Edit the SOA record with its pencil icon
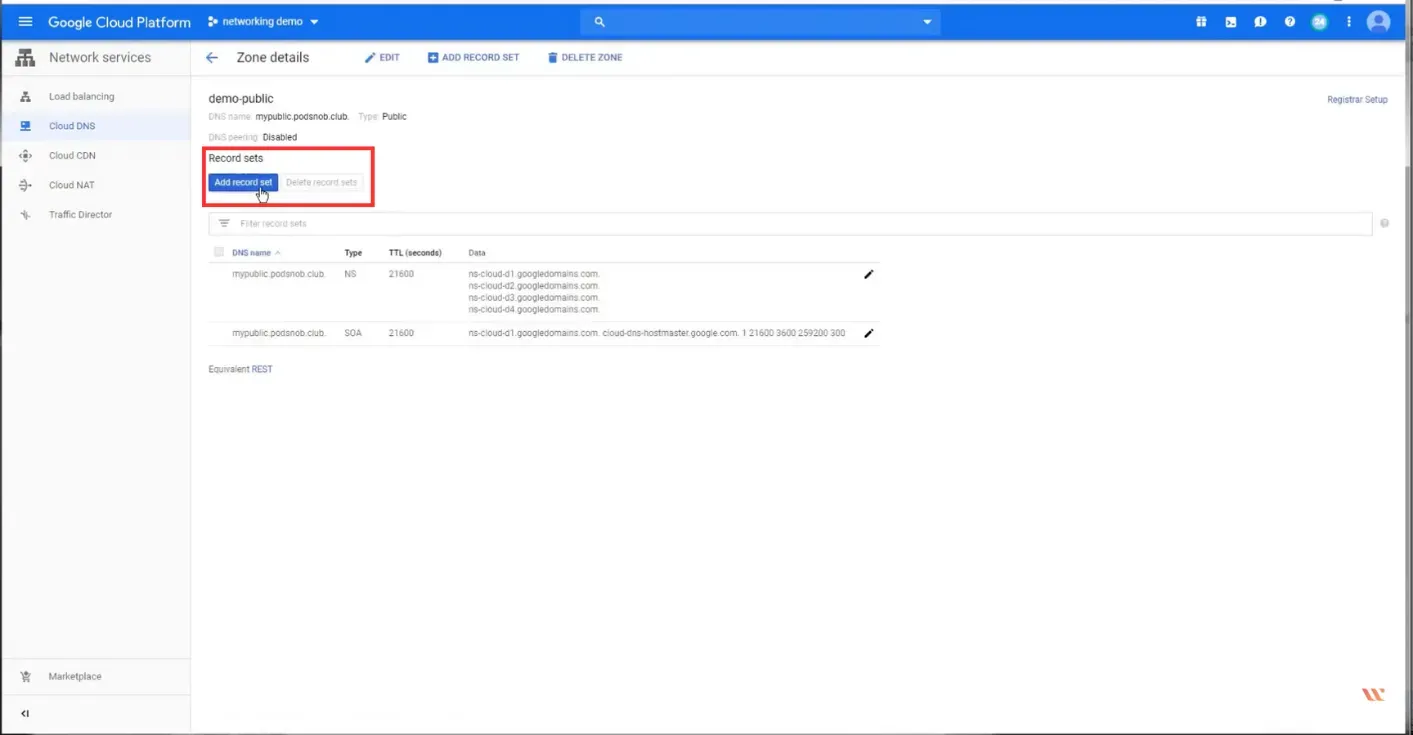The image size is (1413, 735). [868, 334]
